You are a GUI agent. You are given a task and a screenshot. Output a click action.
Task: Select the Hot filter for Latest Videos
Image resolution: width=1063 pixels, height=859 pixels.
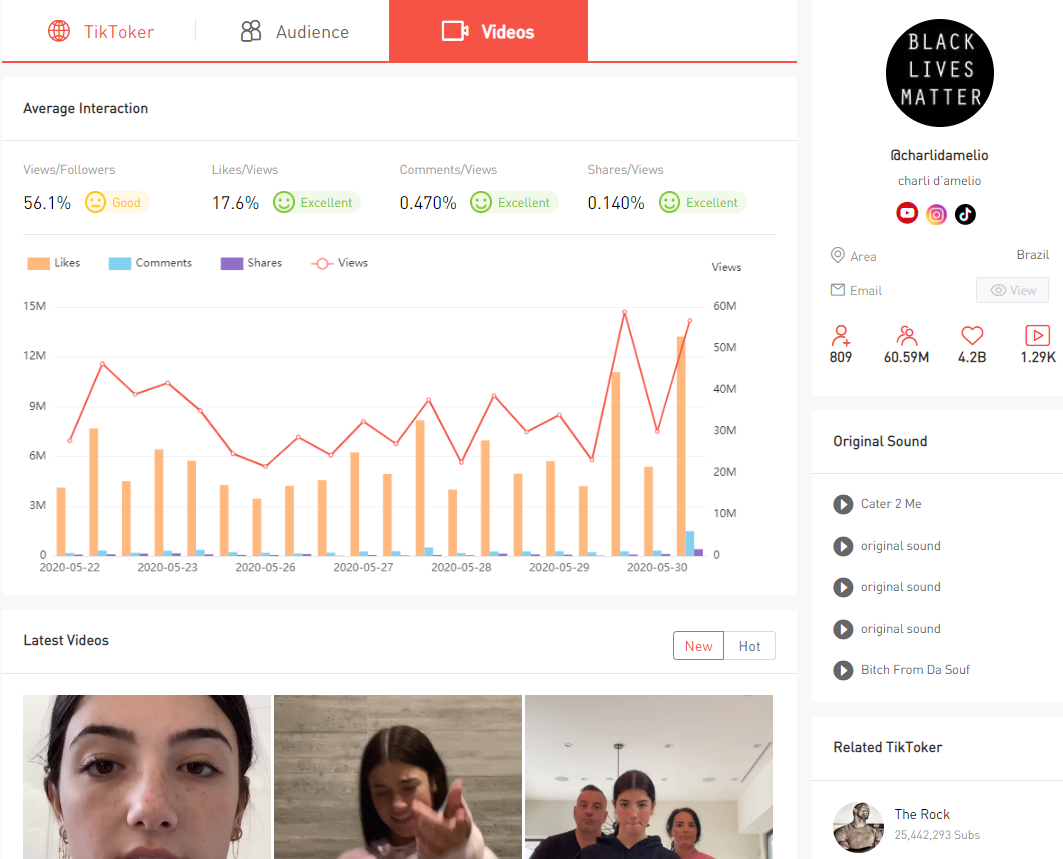pyautogui.click(x=750, y=646)
